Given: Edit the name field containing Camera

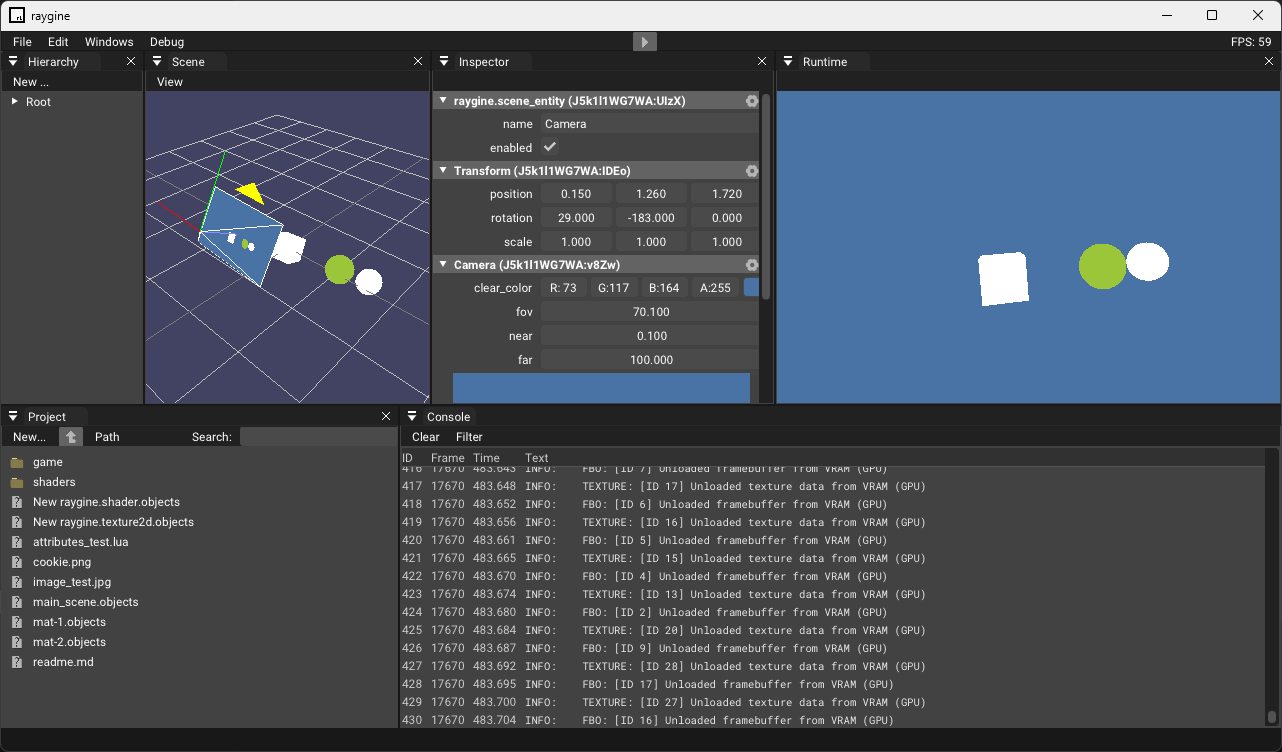Looking at the screenshot, I should click(x=650, y=124).
